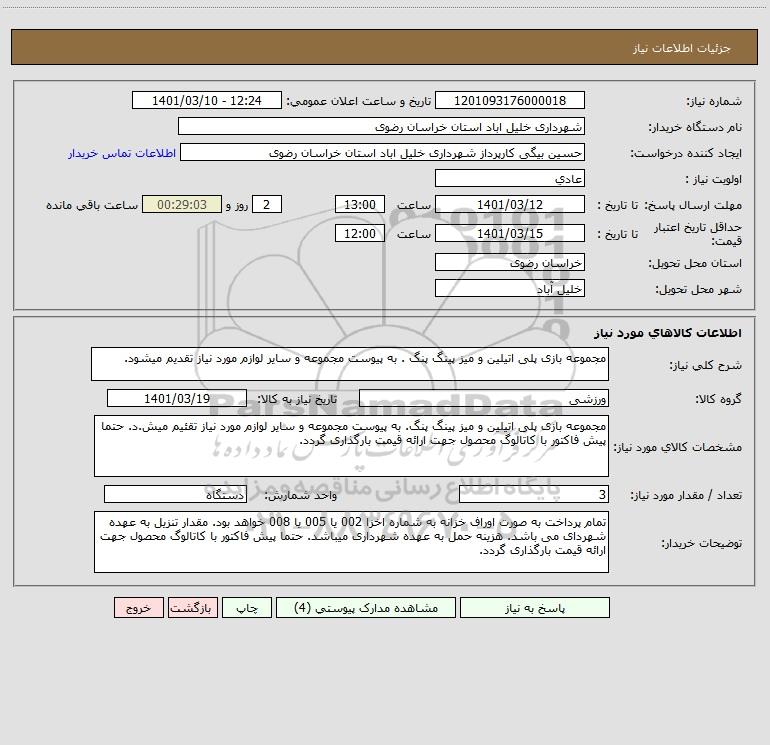Screen dimensions: 770x745
Task: Click the label اولویت نیاز
Action: click(714, 179)
